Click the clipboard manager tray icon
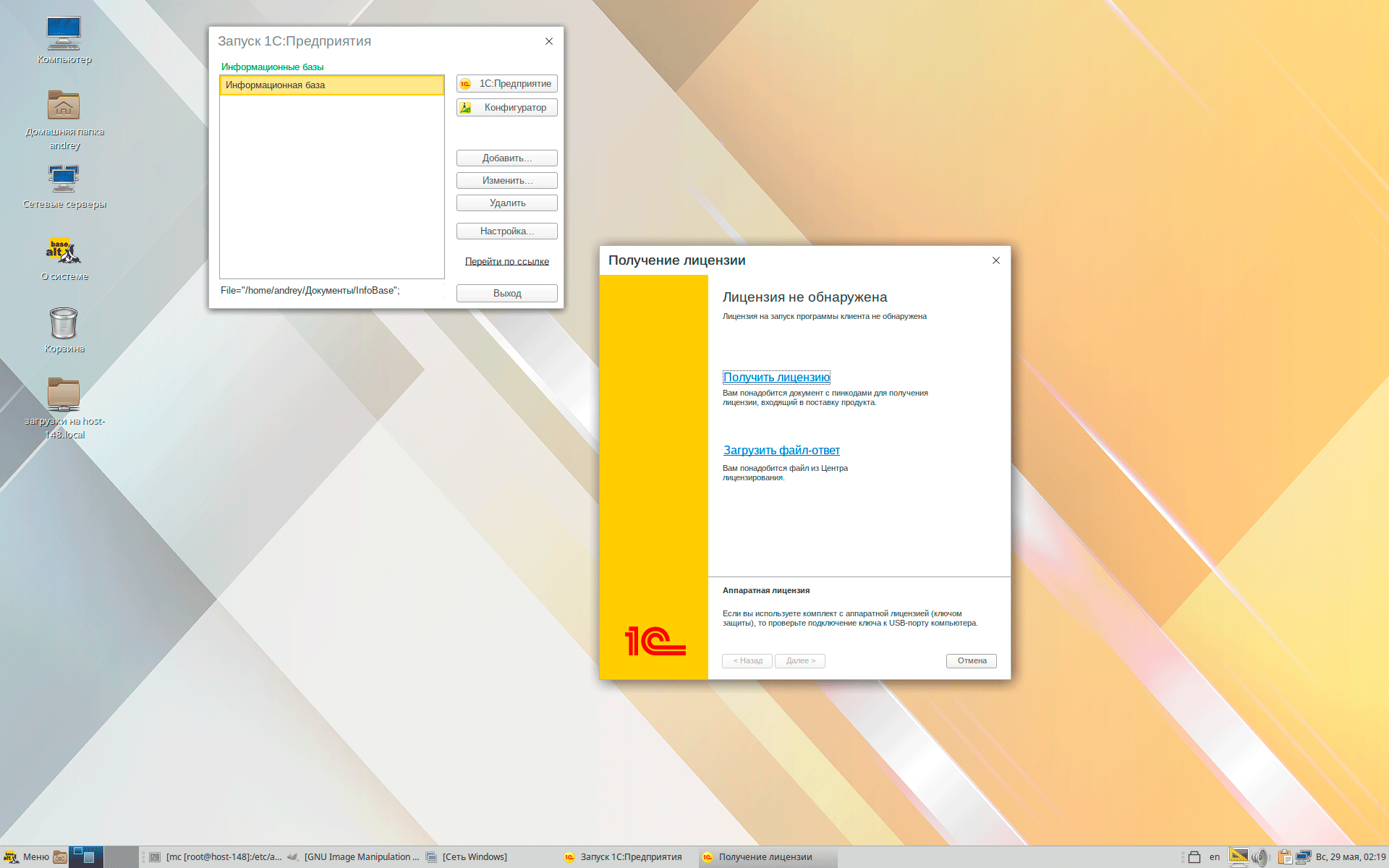The height and width of the screenshot is (868, 1389). pos(1285,857)
